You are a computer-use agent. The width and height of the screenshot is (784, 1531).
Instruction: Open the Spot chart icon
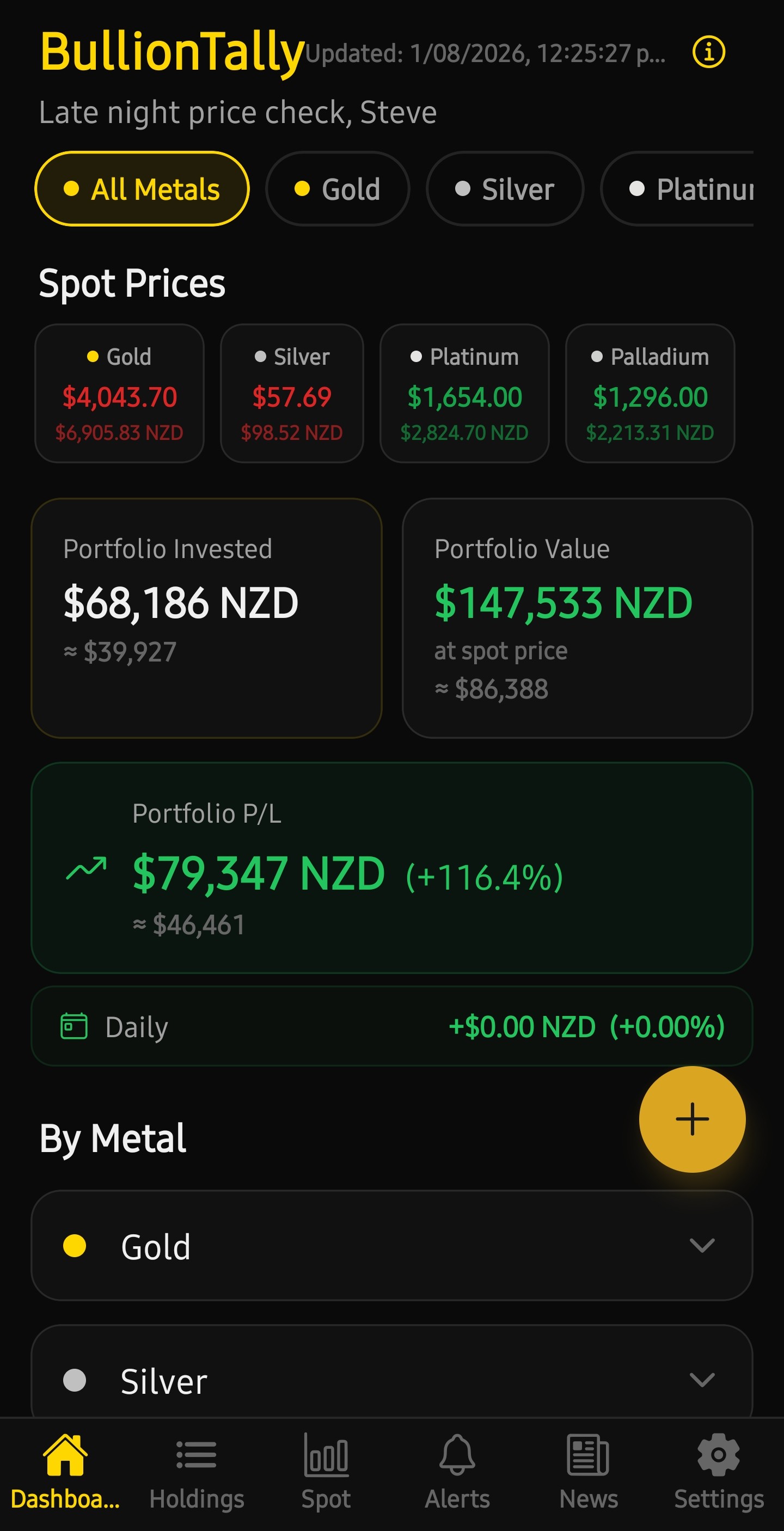(x=326, y=1455)
